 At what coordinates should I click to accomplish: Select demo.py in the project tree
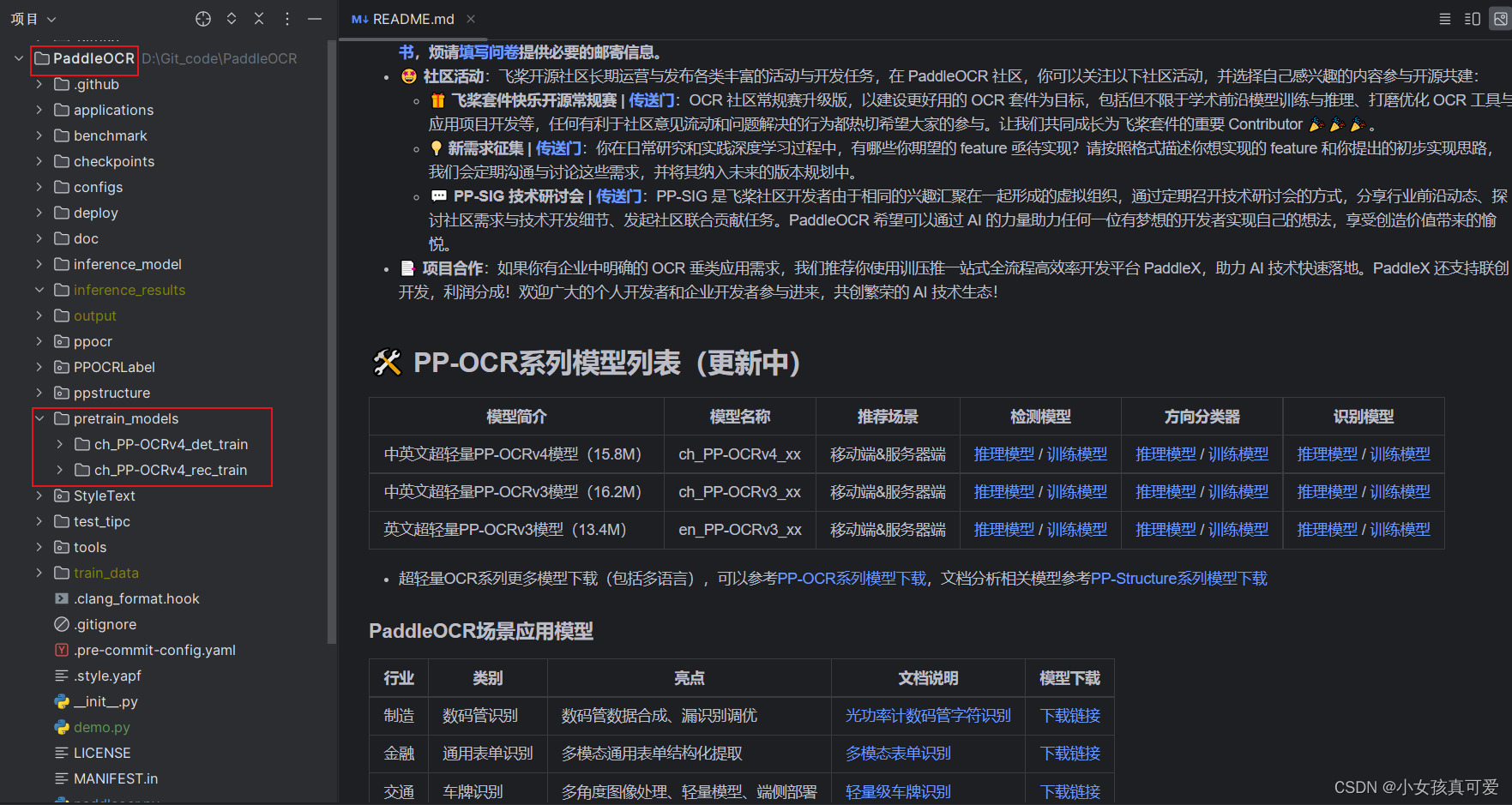tap(102, 727)
